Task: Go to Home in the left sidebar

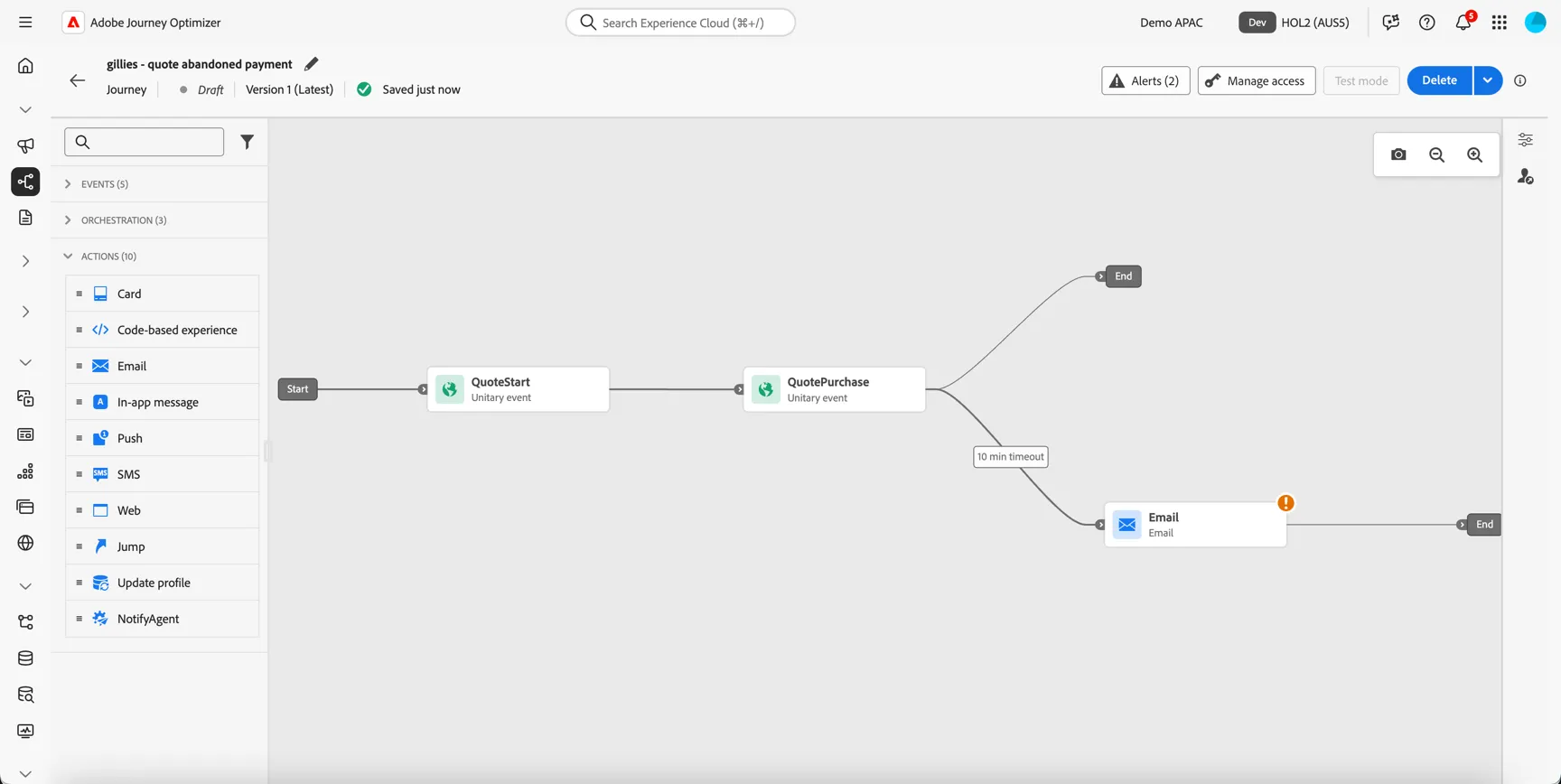Action: coord(25,66)
